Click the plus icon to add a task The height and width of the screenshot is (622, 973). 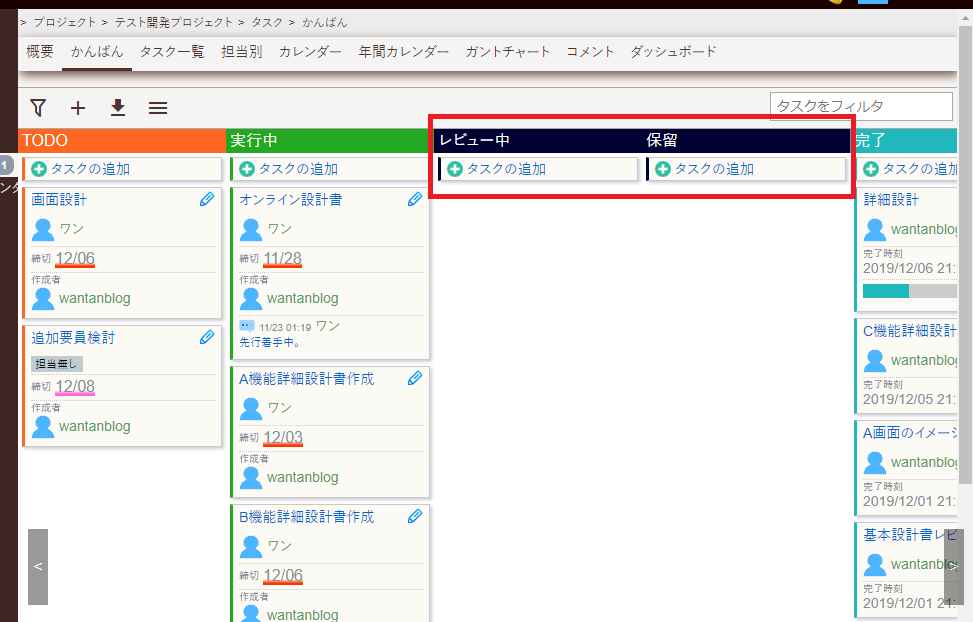pyautogui.click(x=78, y=107)
